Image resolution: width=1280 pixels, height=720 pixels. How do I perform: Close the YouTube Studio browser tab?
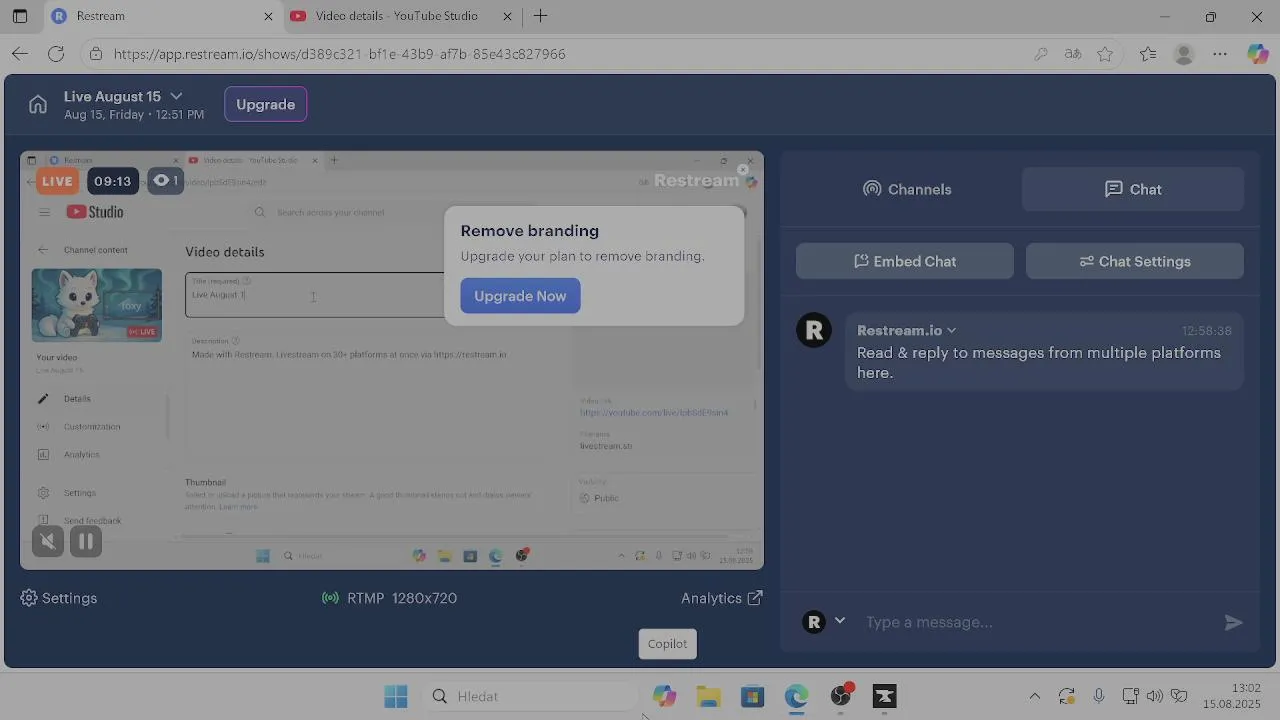pos(507,16)
